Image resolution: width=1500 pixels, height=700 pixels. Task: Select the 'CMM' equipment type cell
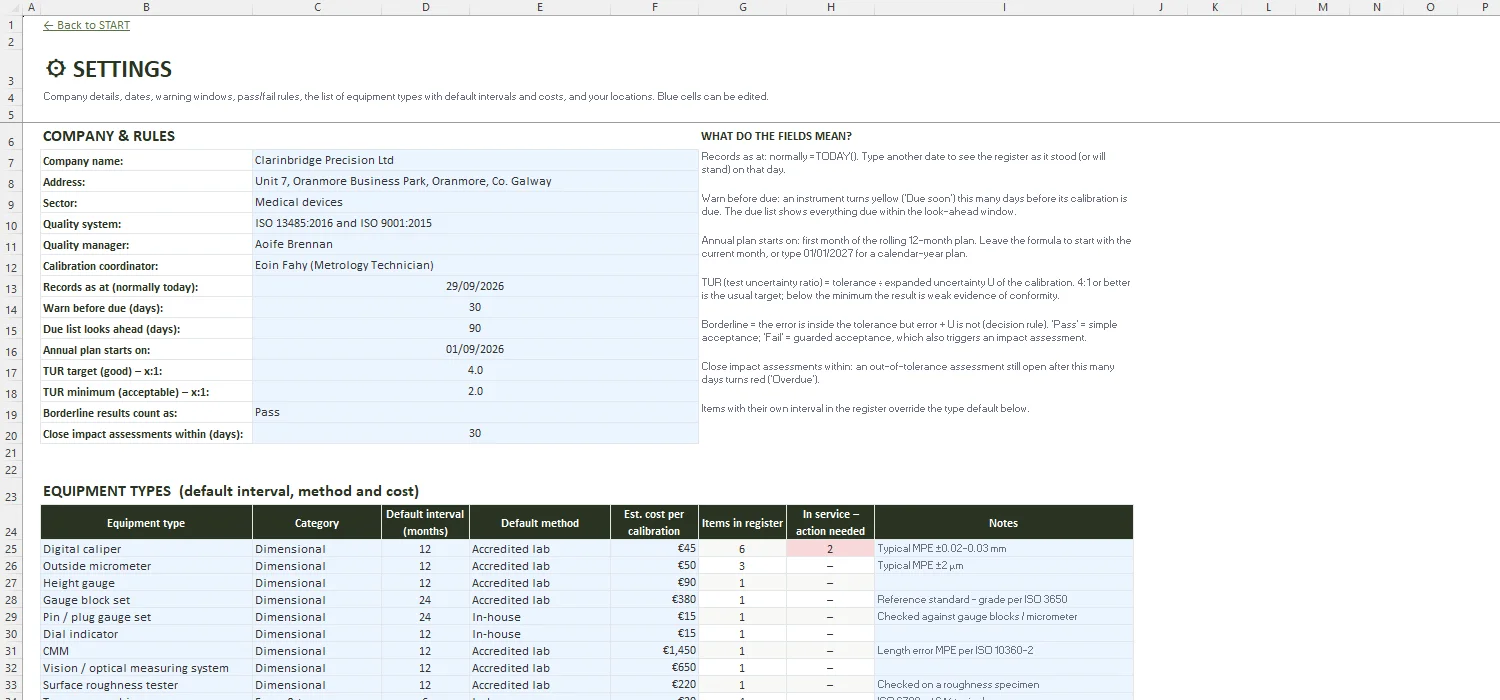point(146,651)
